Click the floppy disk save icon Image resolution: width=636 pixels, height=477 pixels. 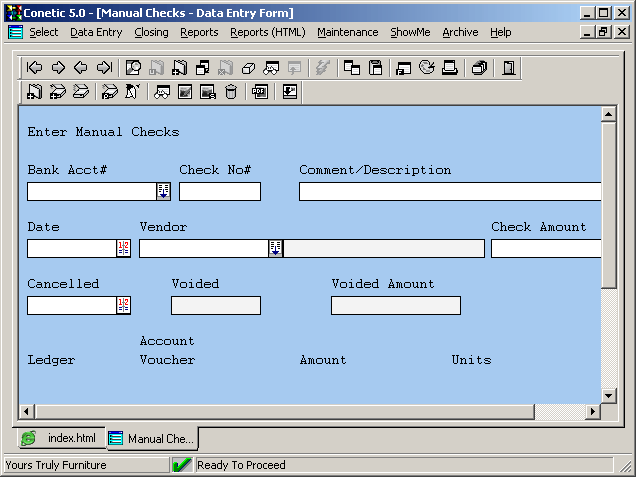[x=376, y=68]
